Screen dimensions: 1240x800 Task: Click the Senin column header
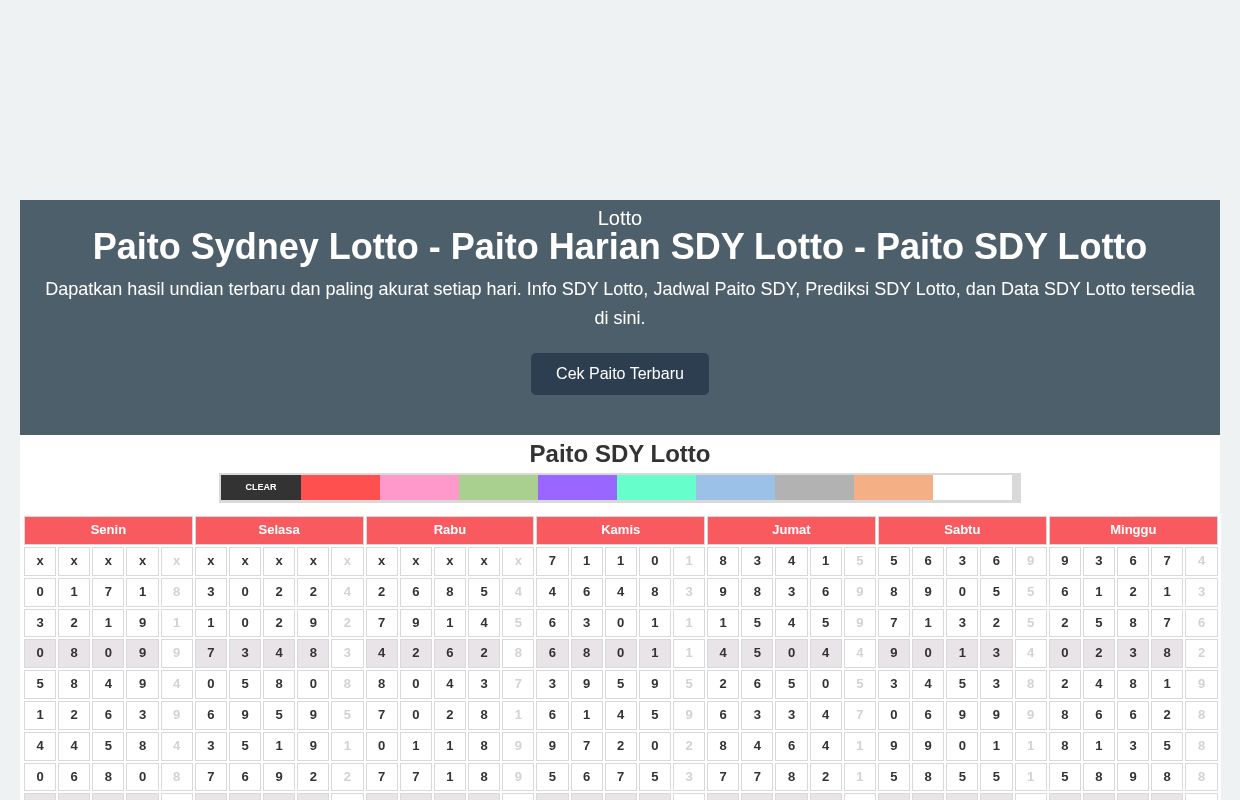coord(108,530)
